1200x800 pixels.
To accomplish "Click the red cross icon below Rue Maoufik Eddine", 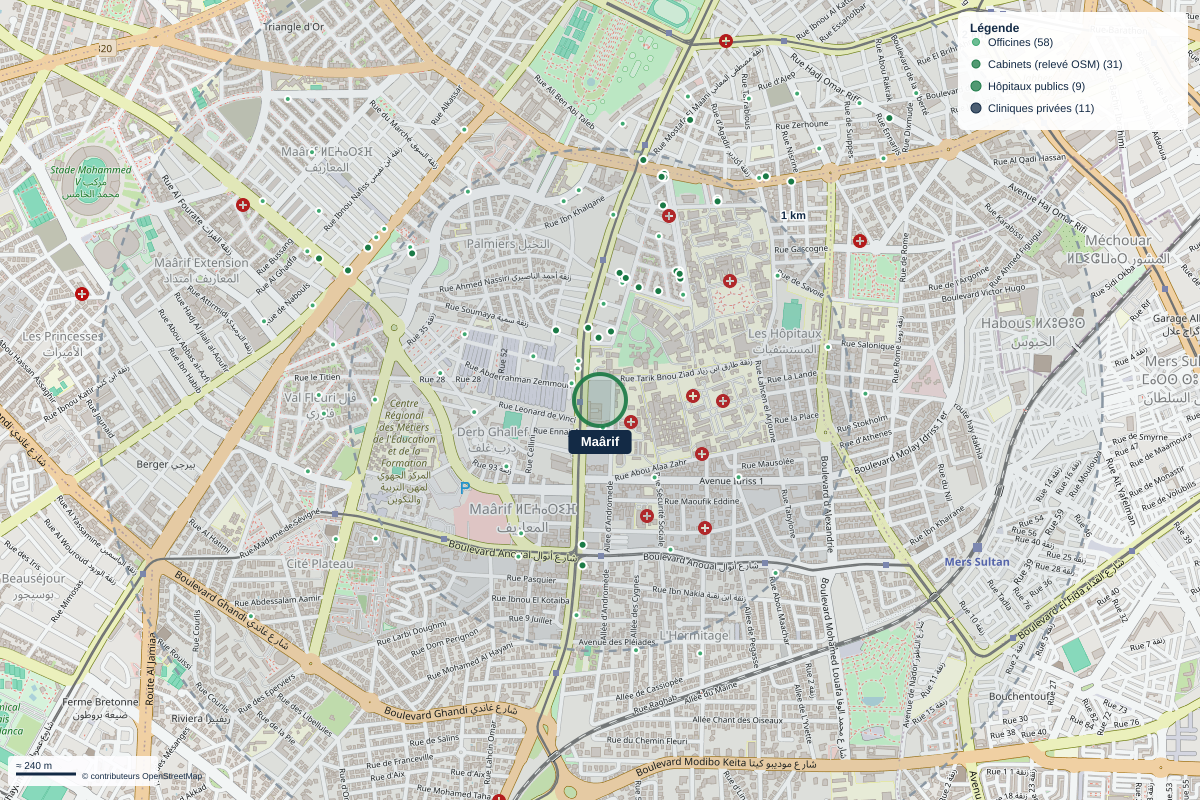I will click(705, 528).
